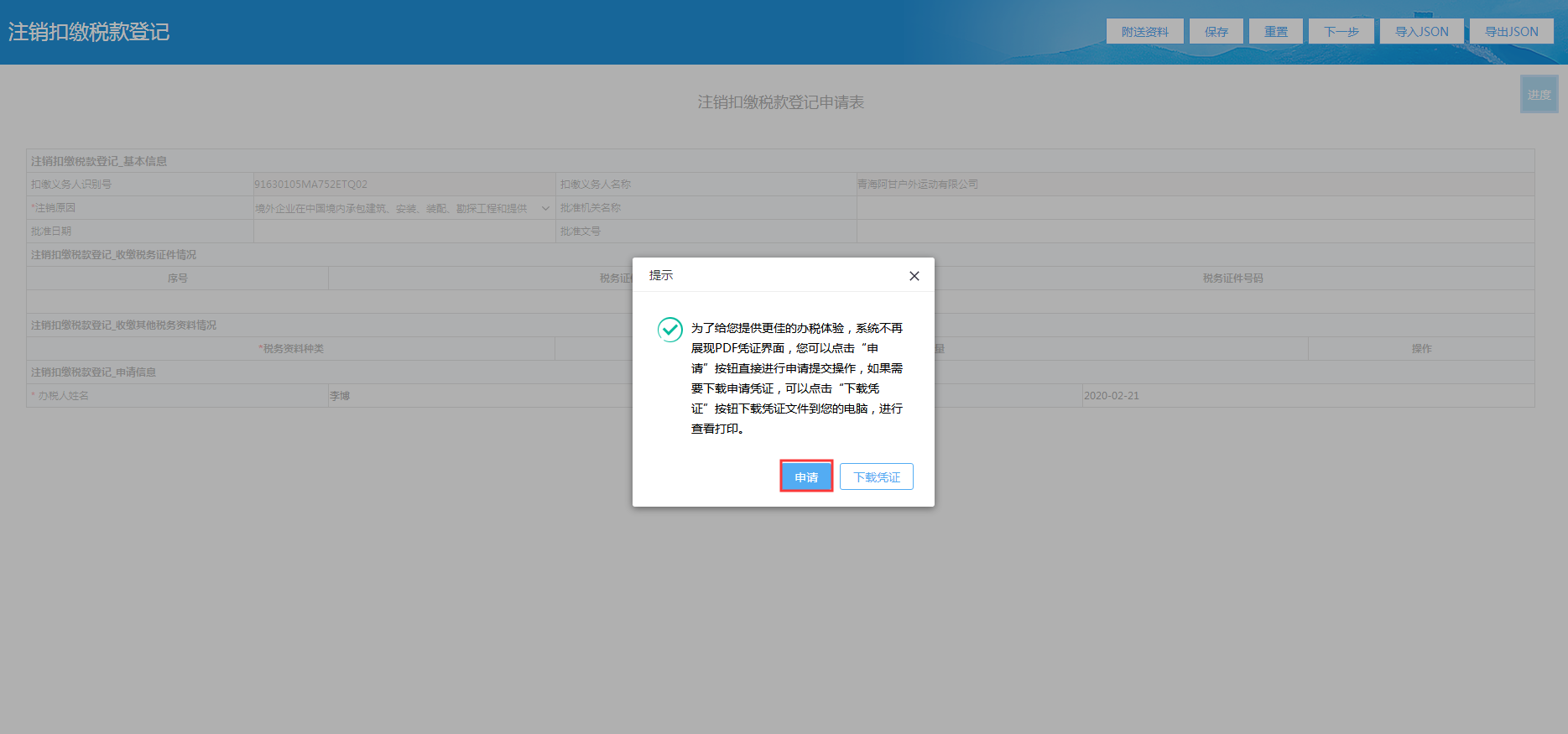Click the 税务资料种类 column header

291,349
